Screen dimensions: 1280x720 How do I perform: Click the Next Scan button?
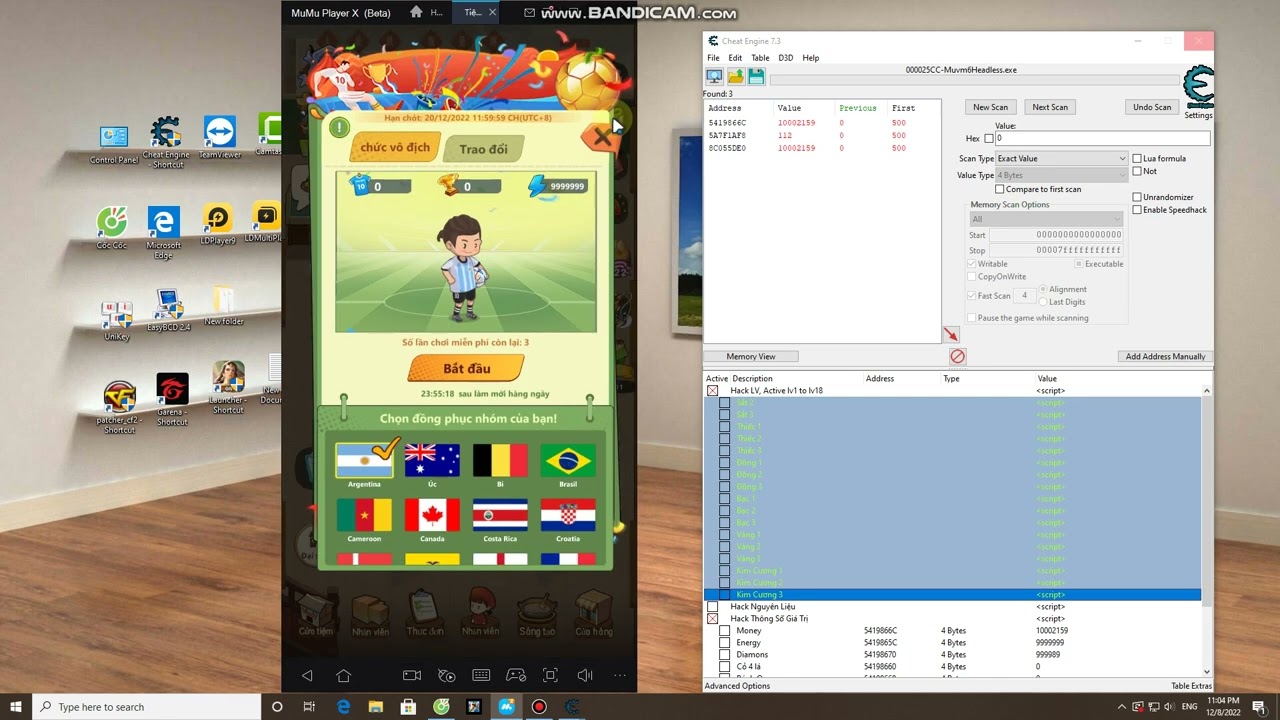1050,107
